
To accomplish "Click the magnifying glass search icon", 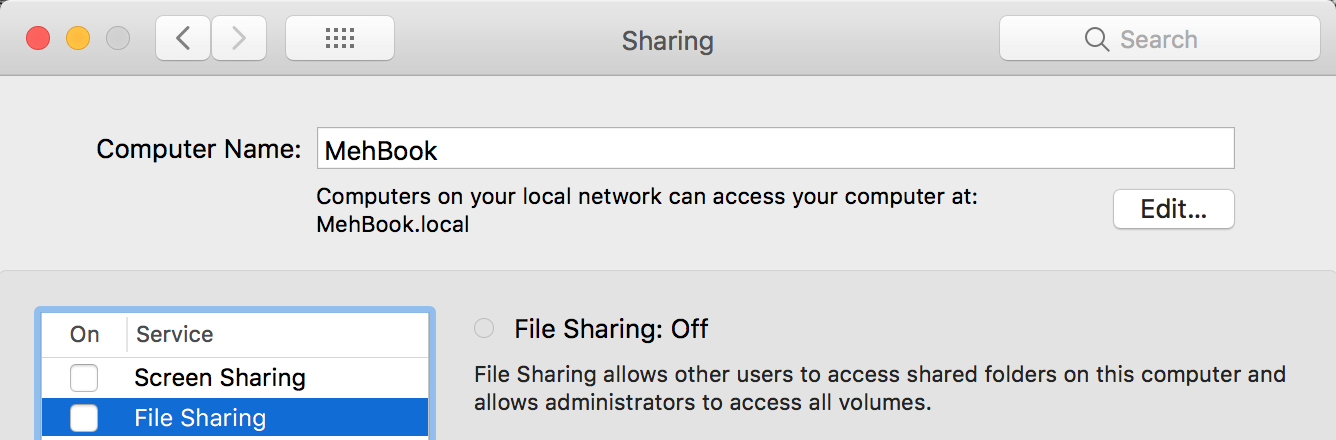I will [1097, 40].
